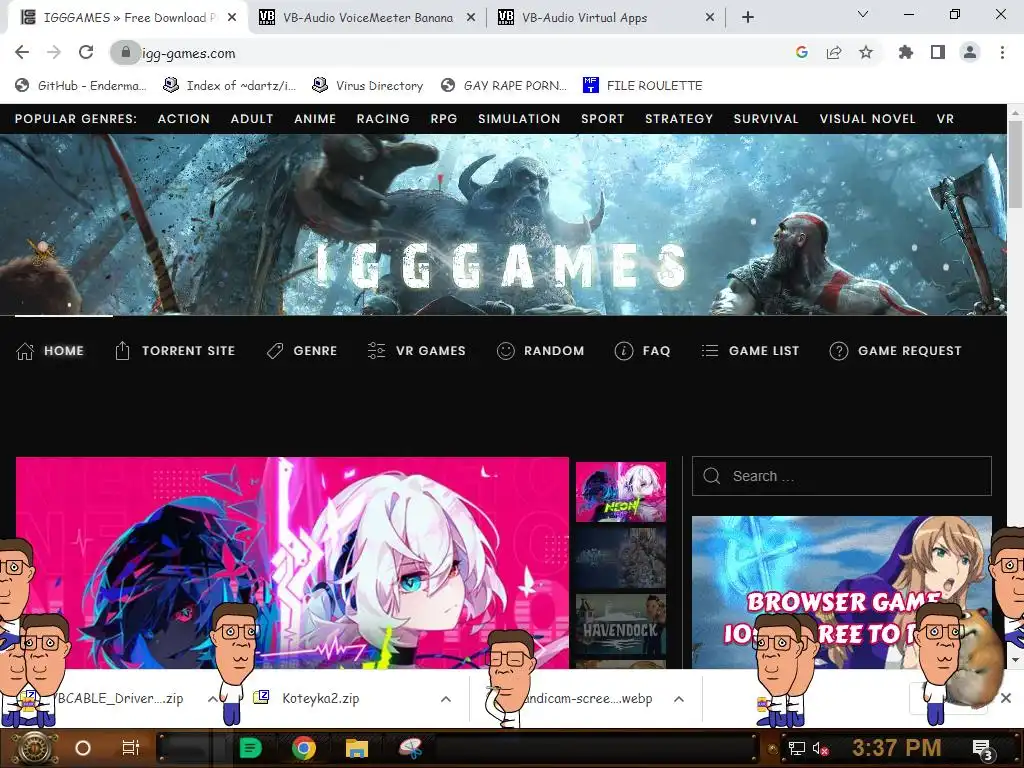Toggle the browser side panel icon

[938, 52]
